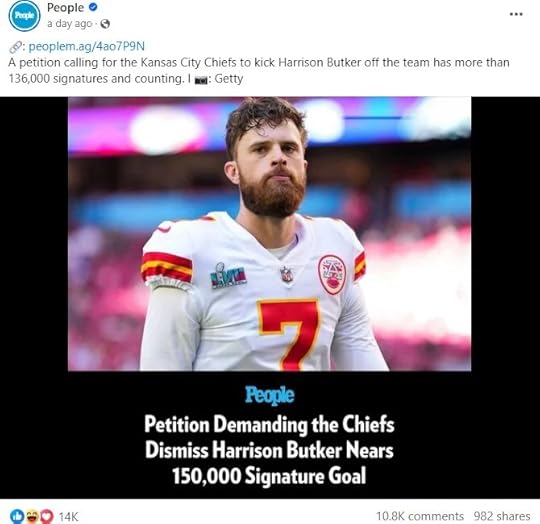Click the blue thumbs-up Like reaction icon
Image resolution: width=540 pixels, height=524 pixels.
17,516
